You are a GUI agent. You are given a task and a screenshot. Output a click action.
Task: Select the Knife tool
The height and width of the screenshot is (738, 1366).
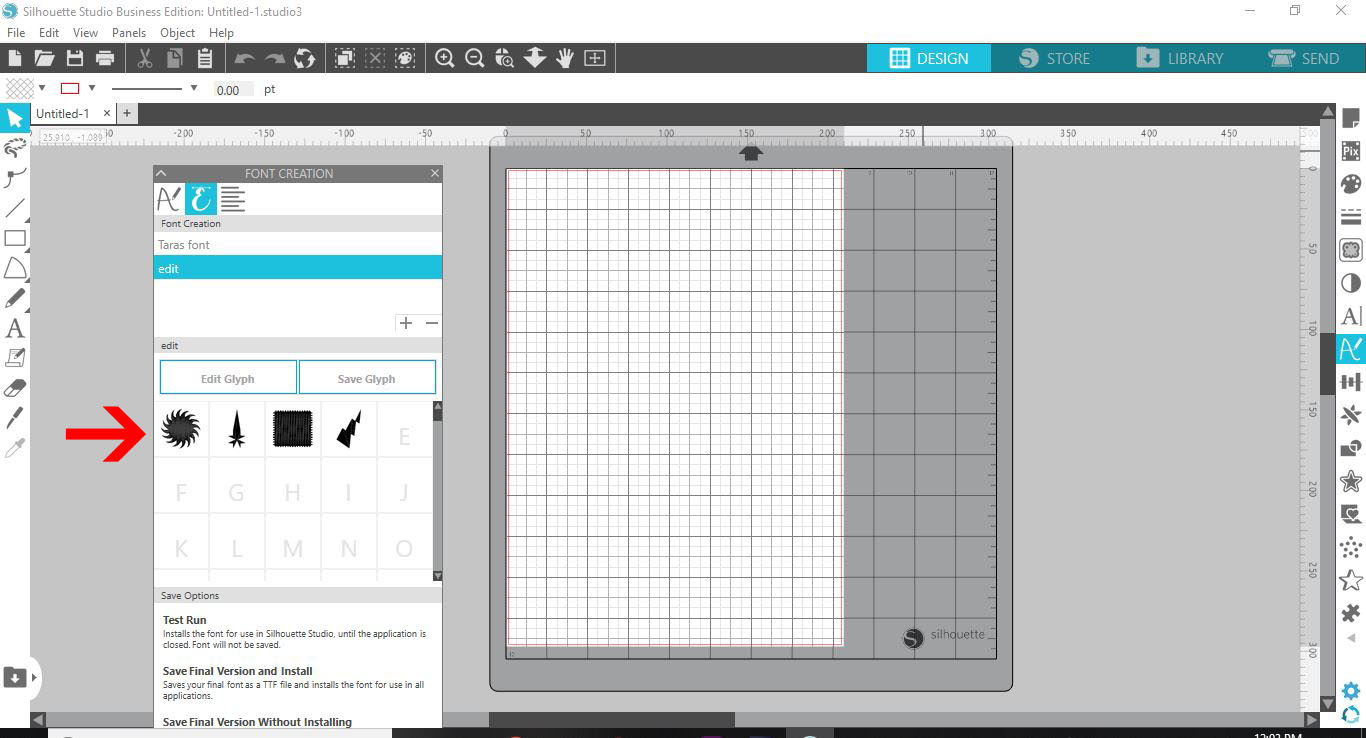(x=15, y=418)
